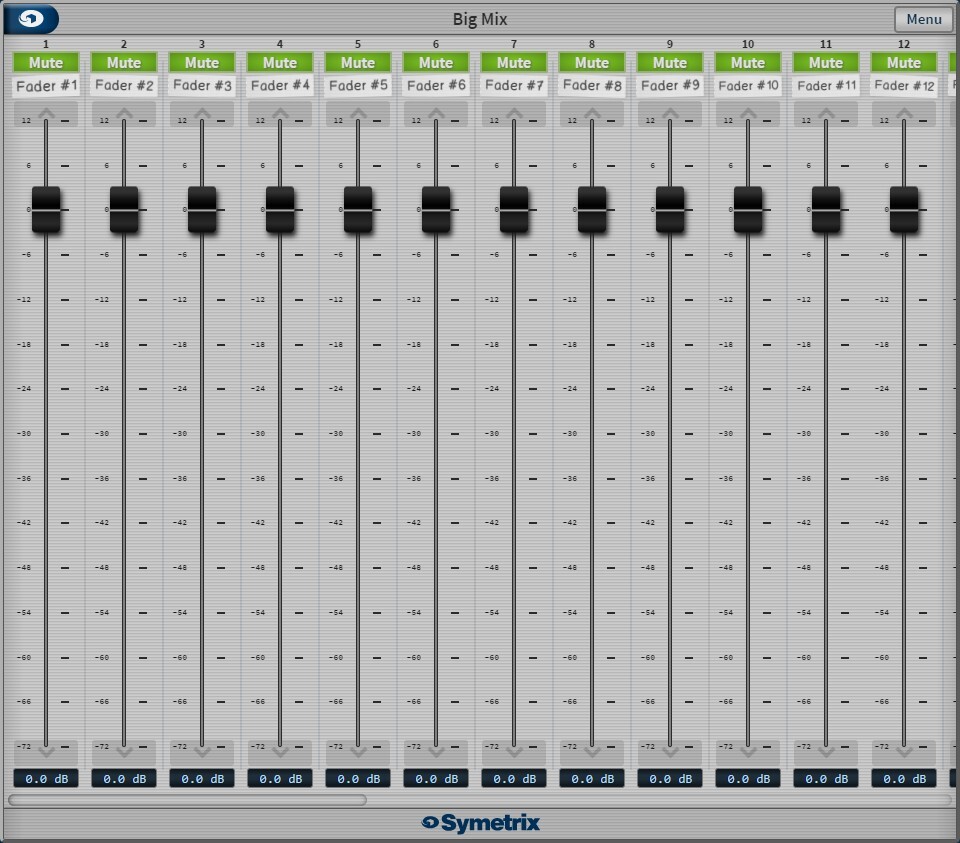Click the Symetrix logo icon at top left
This screenshot has height=843, width=960.
[x=32, y=19]
